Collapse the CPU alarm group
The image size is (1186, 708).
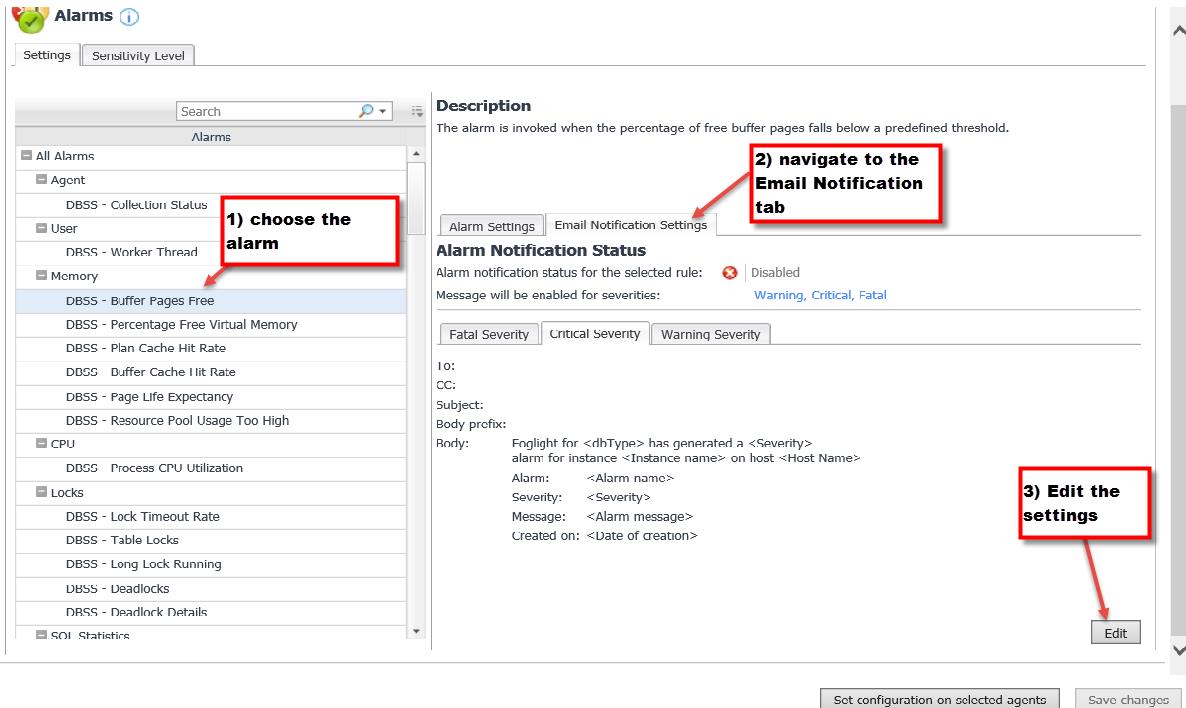(x=41, y=444)
